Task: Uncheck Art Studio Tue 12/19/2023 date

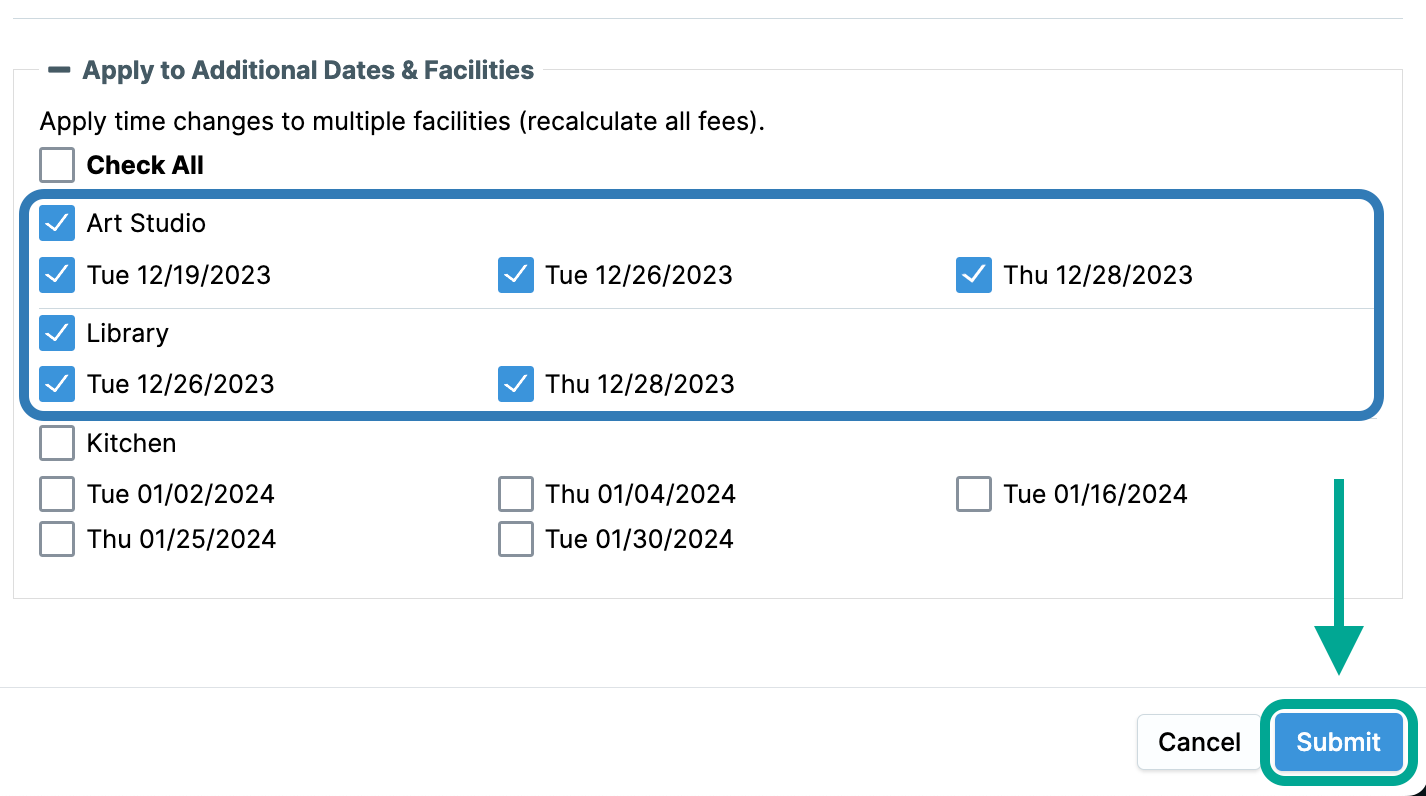Action: click(x=57, y=275)
